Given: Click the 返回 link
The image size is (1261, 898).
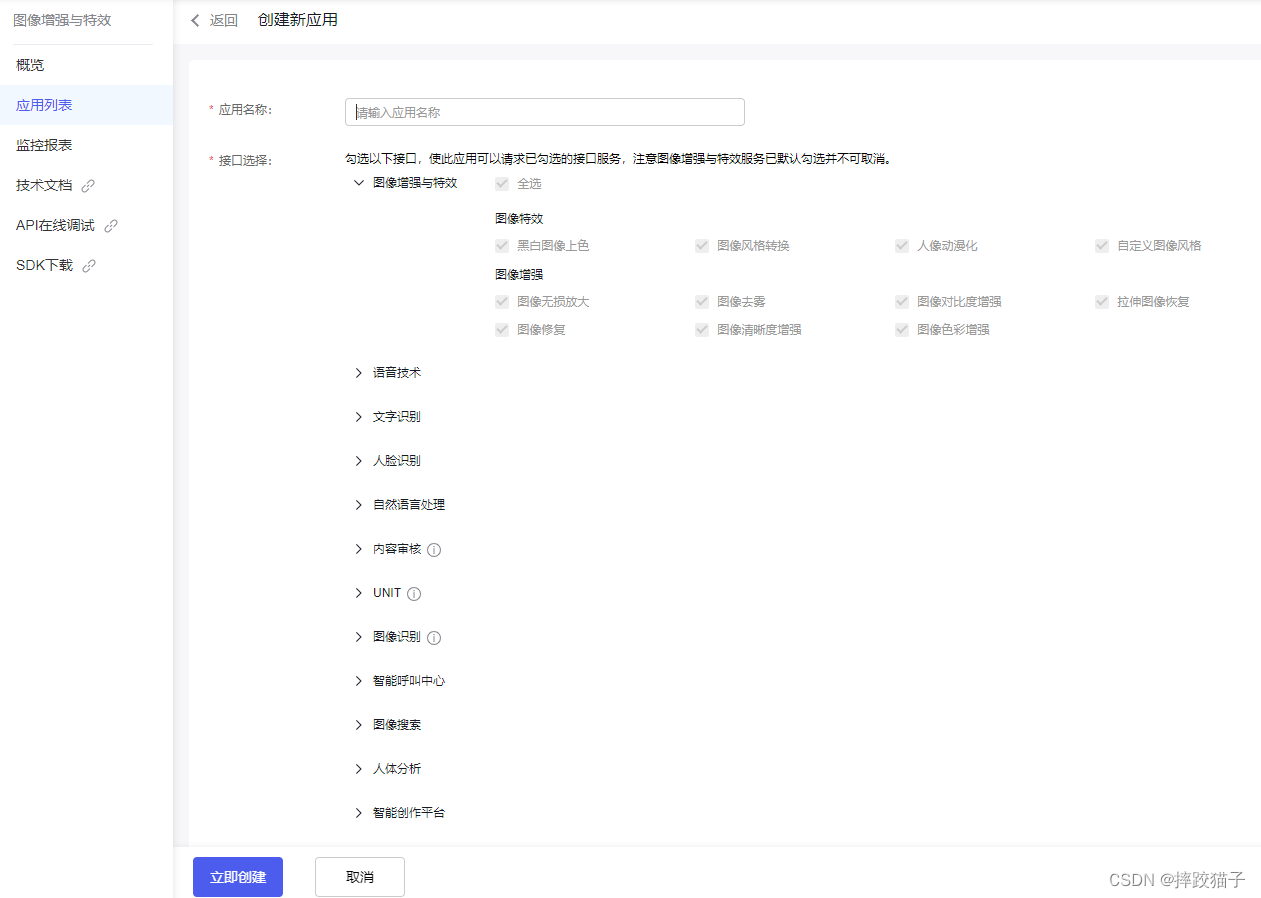Looking at the screenshot, I should click(224, 20).
